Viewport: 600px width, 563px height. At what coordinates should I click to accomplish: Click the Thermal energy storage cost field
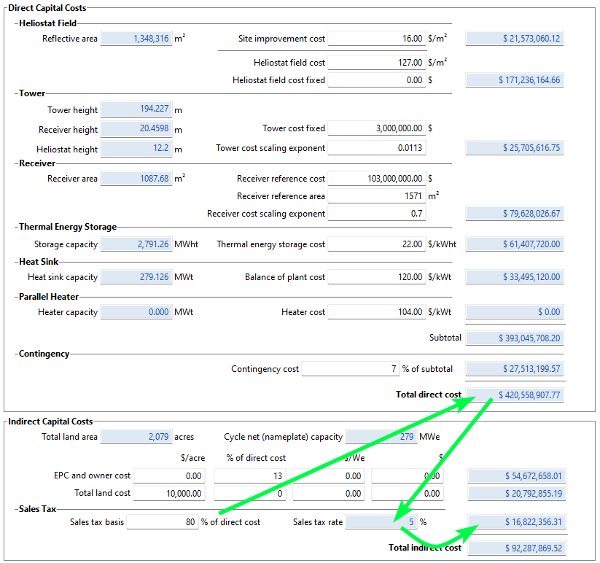pos(376,244)
